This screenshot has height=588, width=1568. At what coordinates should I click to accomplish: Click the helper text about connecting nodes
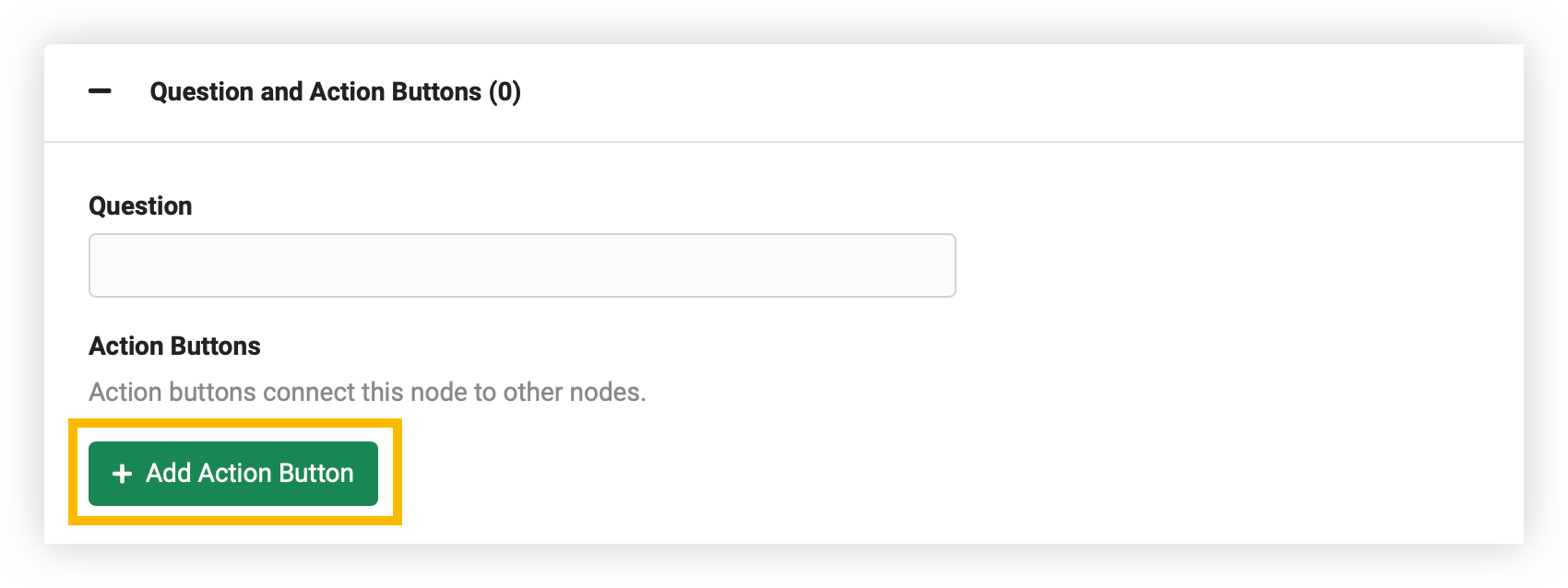click(367, 392)
